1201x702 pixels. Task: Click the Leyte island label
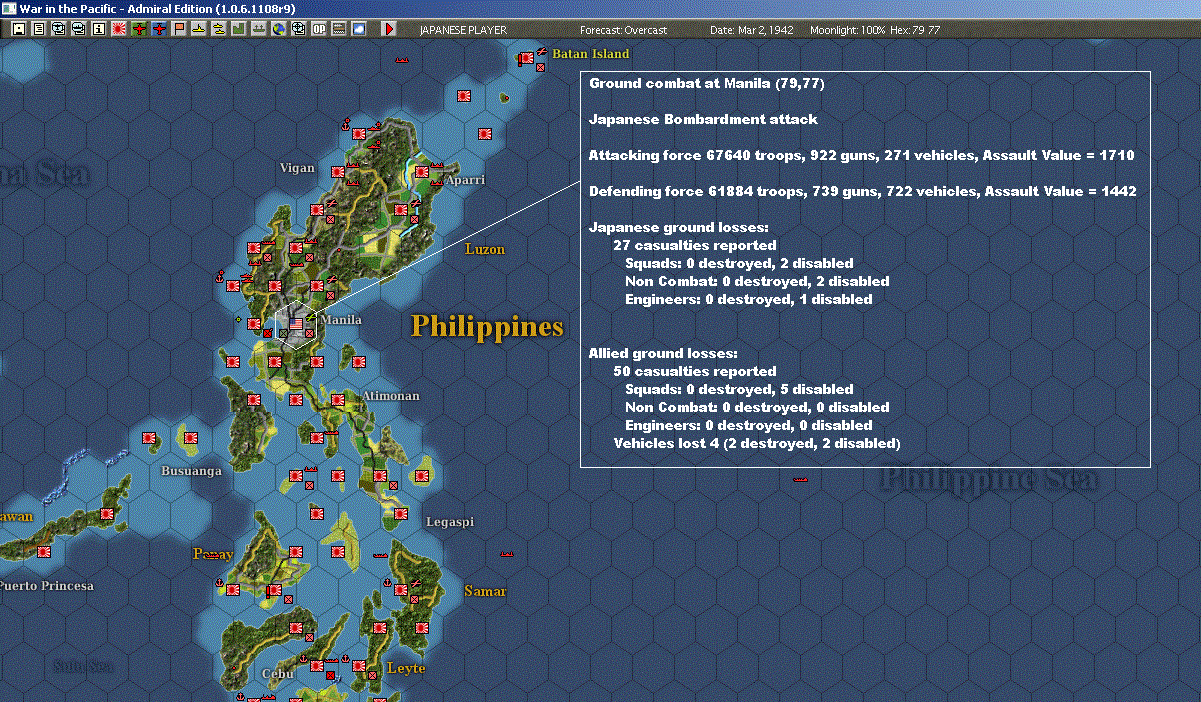coord(406,668)
